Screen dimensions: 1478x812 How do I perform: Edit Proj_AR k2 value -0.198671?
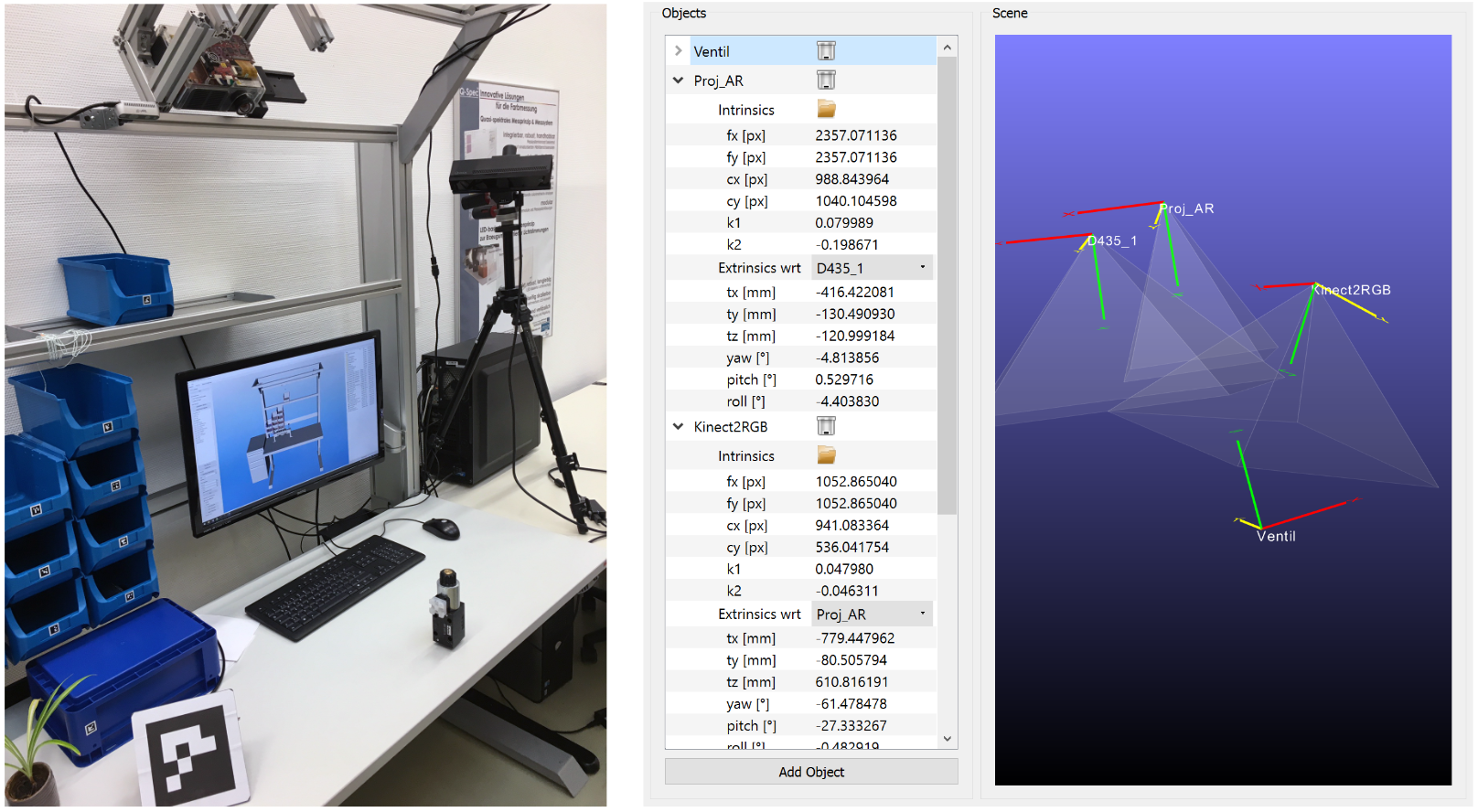pyautogui.click(x=847, y=245)
